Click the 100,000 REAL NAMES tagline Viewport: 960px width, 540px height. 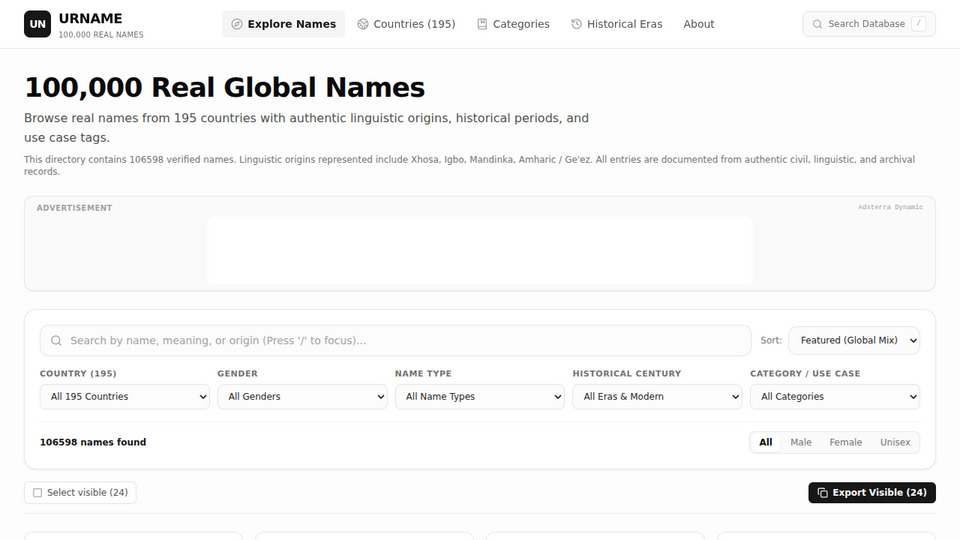(101, 35)
